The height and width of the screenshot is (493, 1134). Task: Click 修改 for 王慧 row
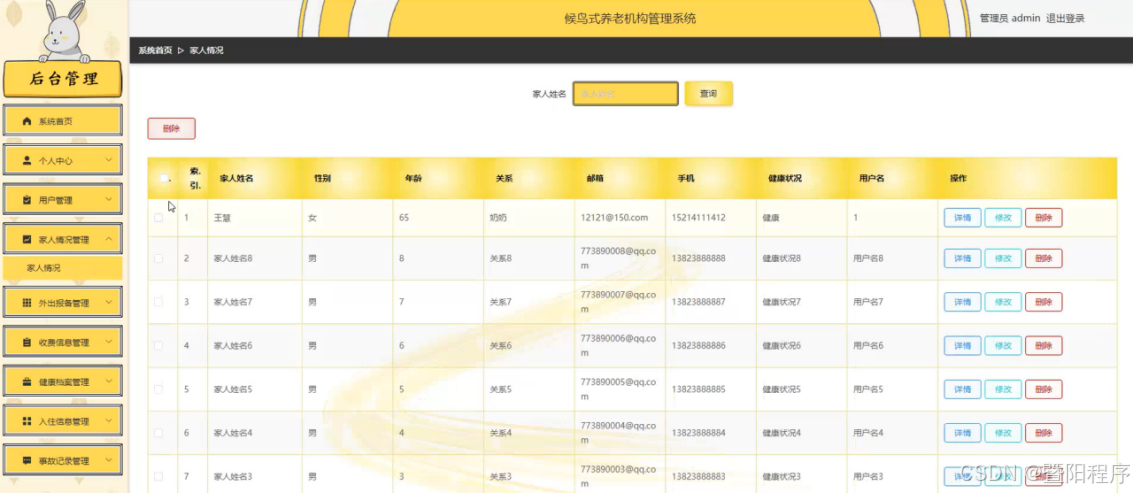point(1003,218)
